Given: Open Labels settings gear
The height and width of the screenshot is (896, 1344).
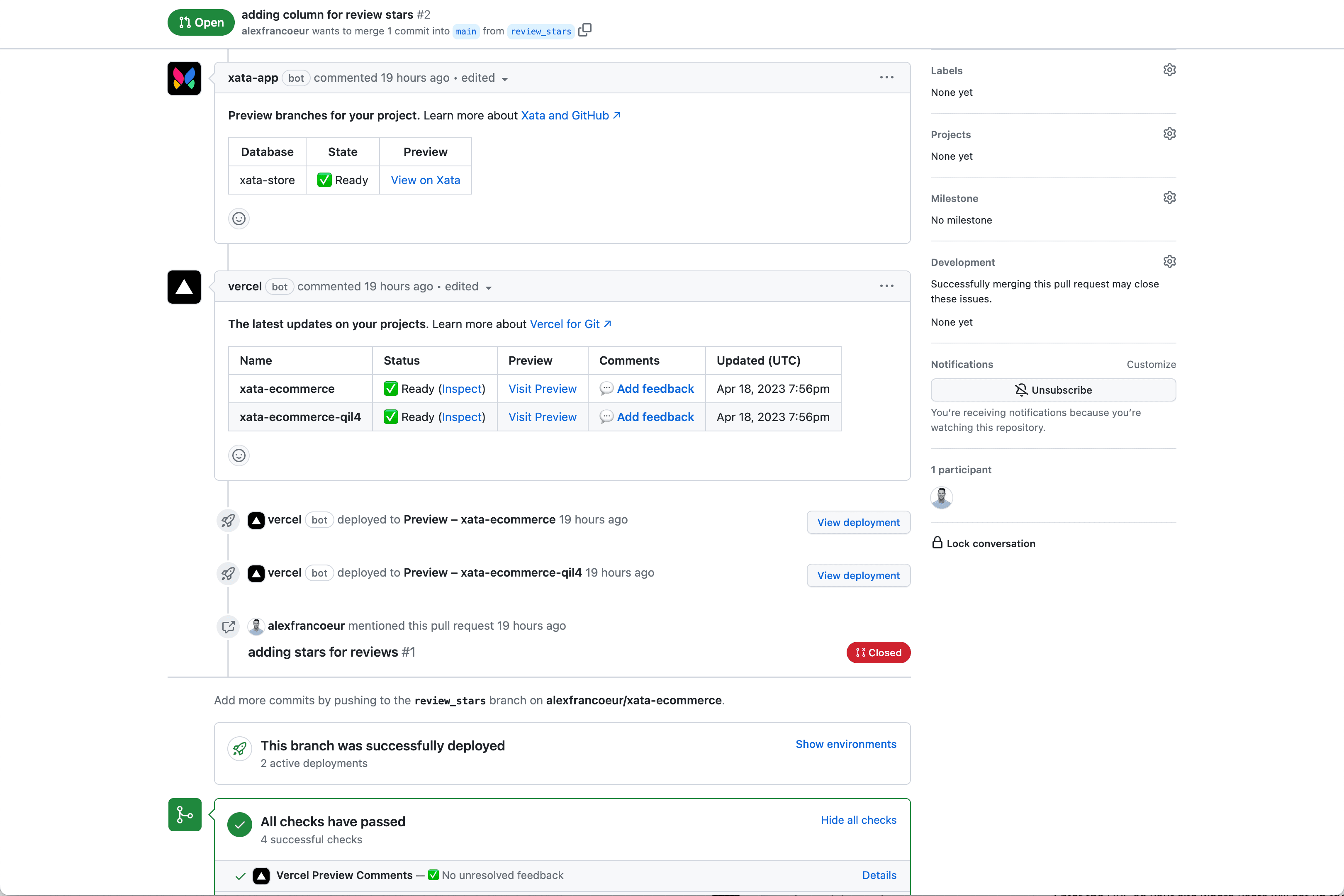Looking at the screenshot, I should 1169,70.
